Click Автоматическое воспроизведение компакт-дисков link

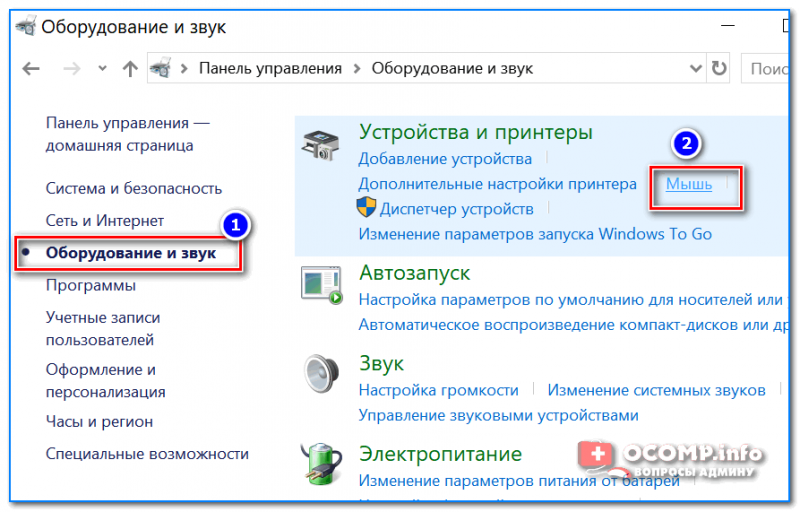[573, 325]
